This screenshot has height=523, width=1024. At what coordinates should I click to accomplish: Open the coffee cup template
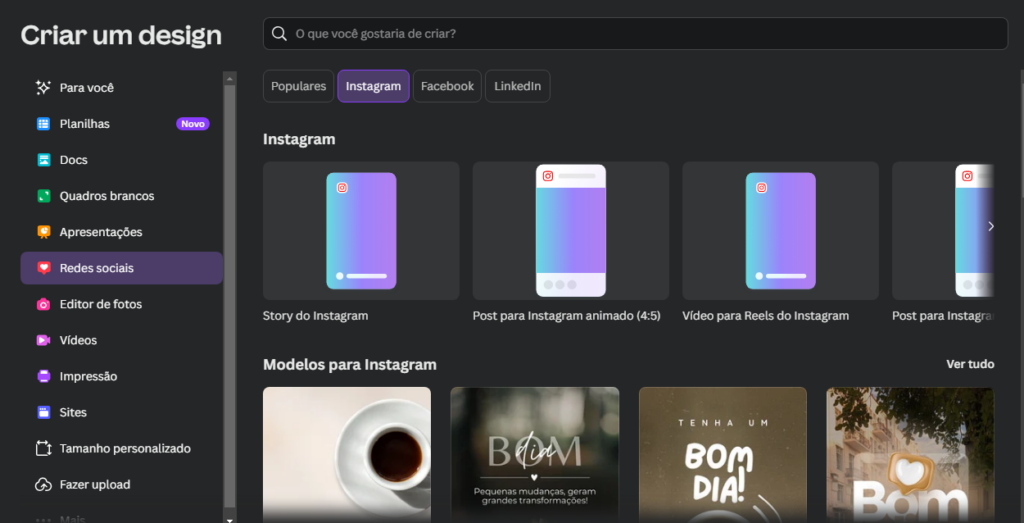pyautogui.click(x=347, y=455)
